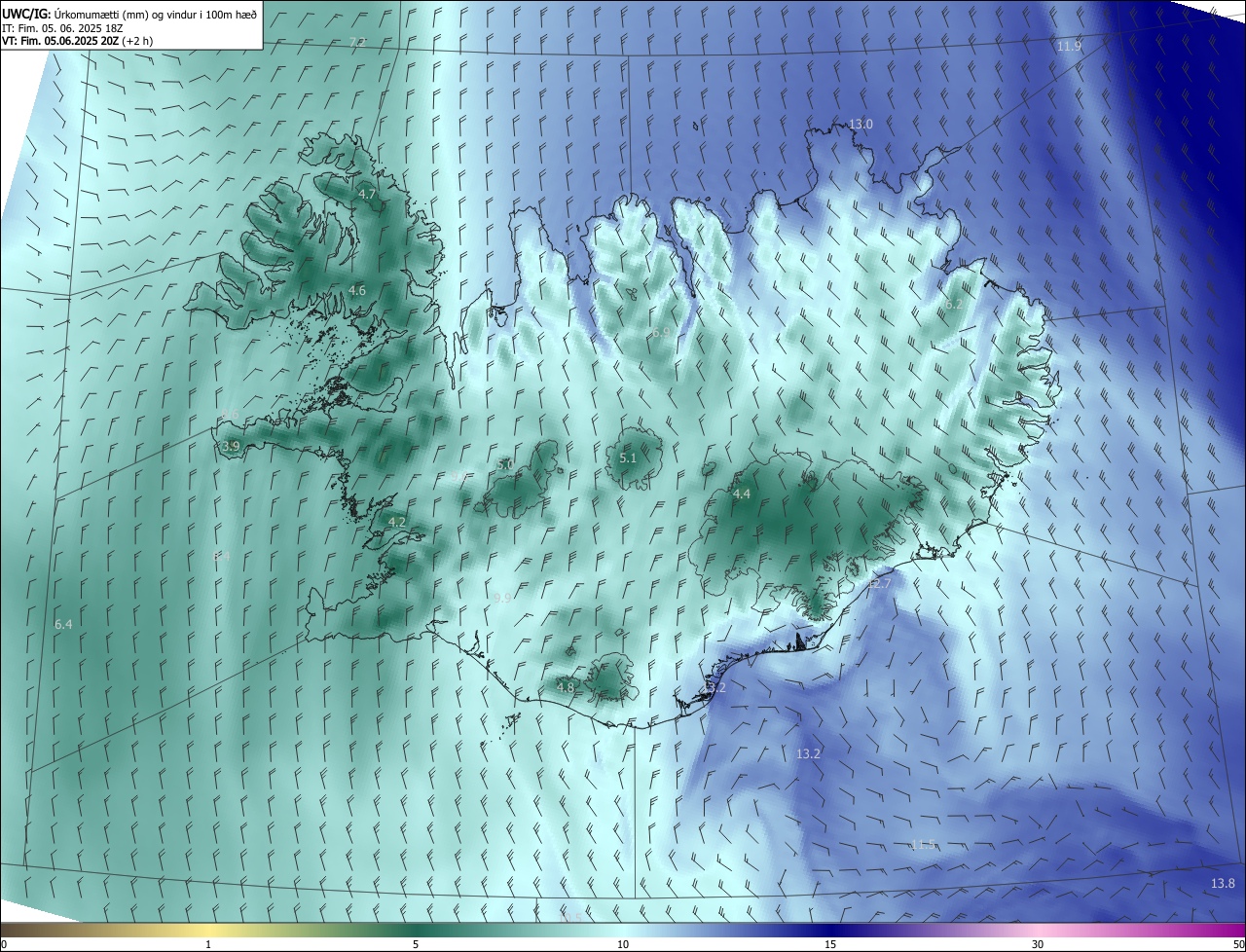Screen dimensions: 1246x952
Task: Click the 15 tick on the color scale
Action: click(x=830, y=944)
